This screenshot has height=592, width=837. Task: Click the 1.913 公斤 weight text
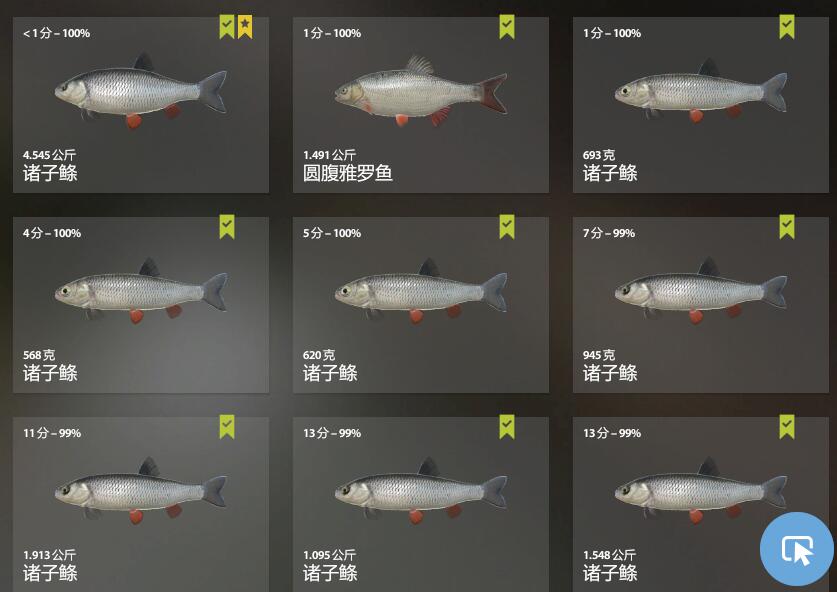click(x=49, y=555)
